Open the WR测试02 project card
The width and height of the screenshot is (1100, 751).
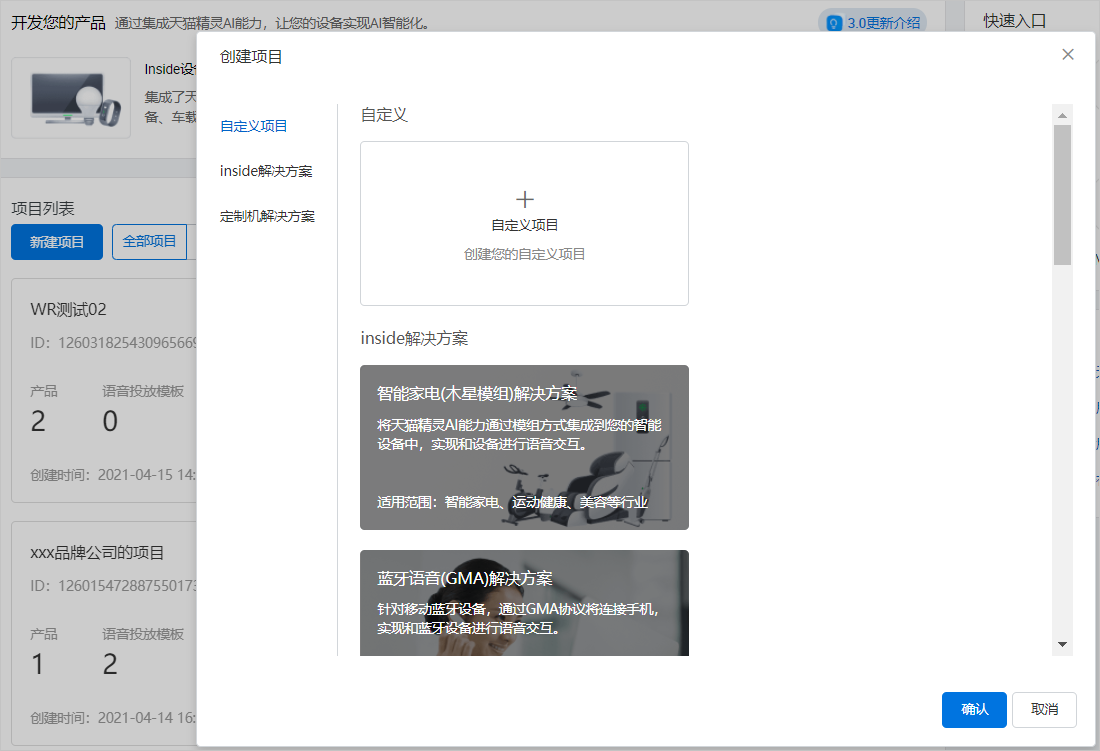click(104, 391)
